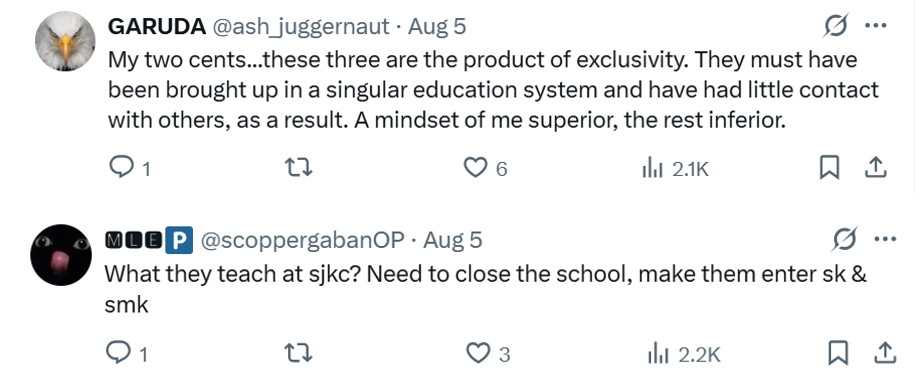This screenshot has width=919, height=370.
Task: Like the tweet with 3 likes
Action: [488, 353]
